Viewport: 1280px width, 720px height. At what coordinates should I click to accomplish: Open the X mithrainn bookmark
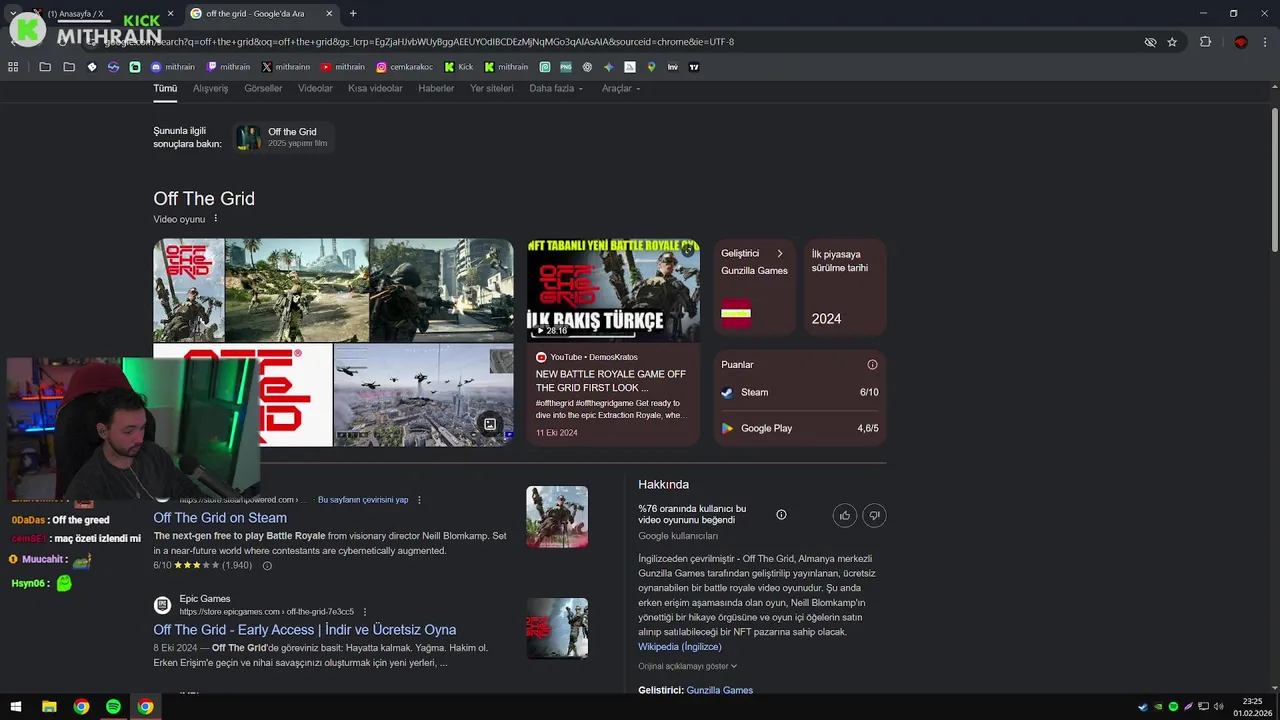[x=286, y=67]
